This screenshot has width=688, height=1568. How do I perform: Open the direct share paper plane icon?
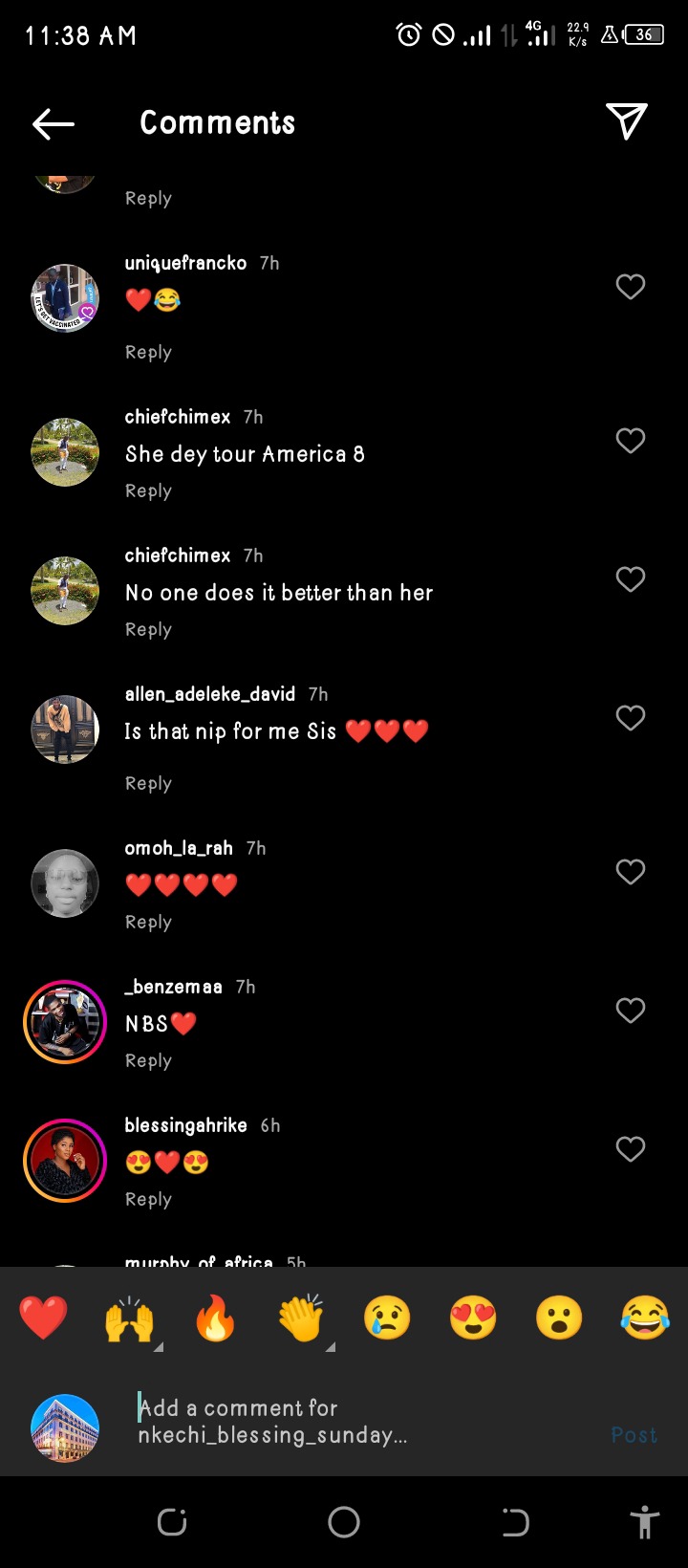(x=627, y=121)
